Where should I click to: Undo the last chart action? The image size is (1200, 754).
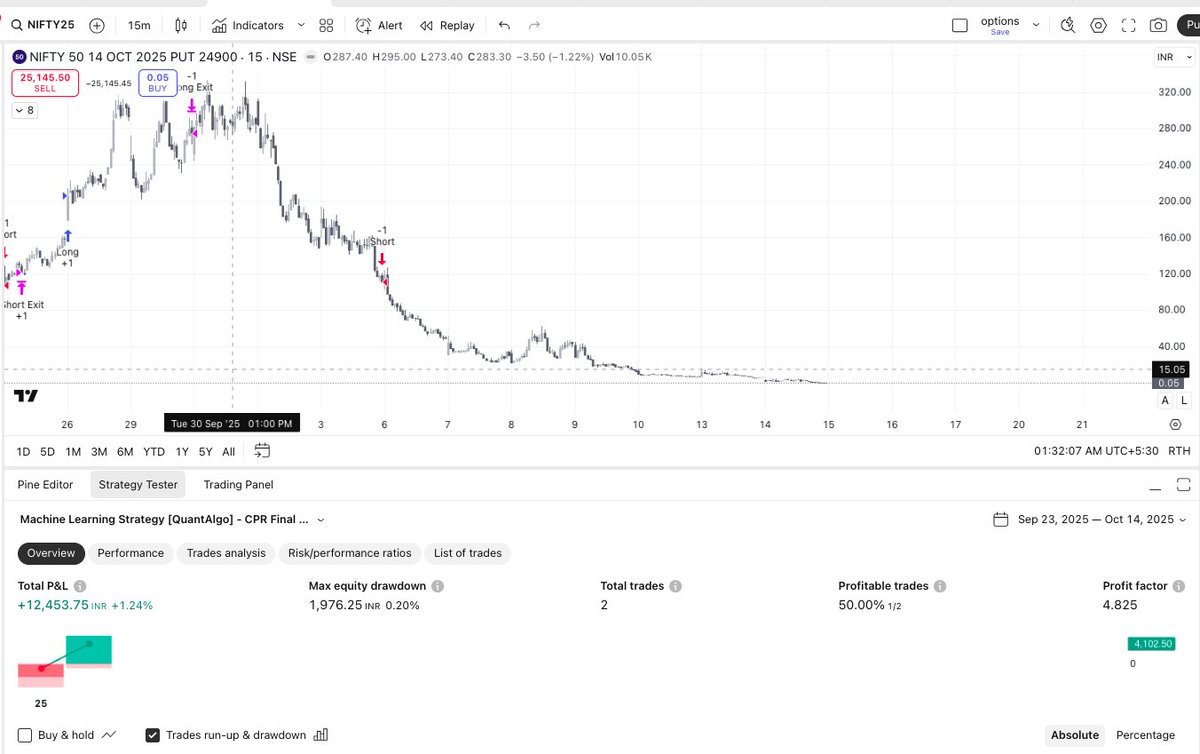click(505, 25)
